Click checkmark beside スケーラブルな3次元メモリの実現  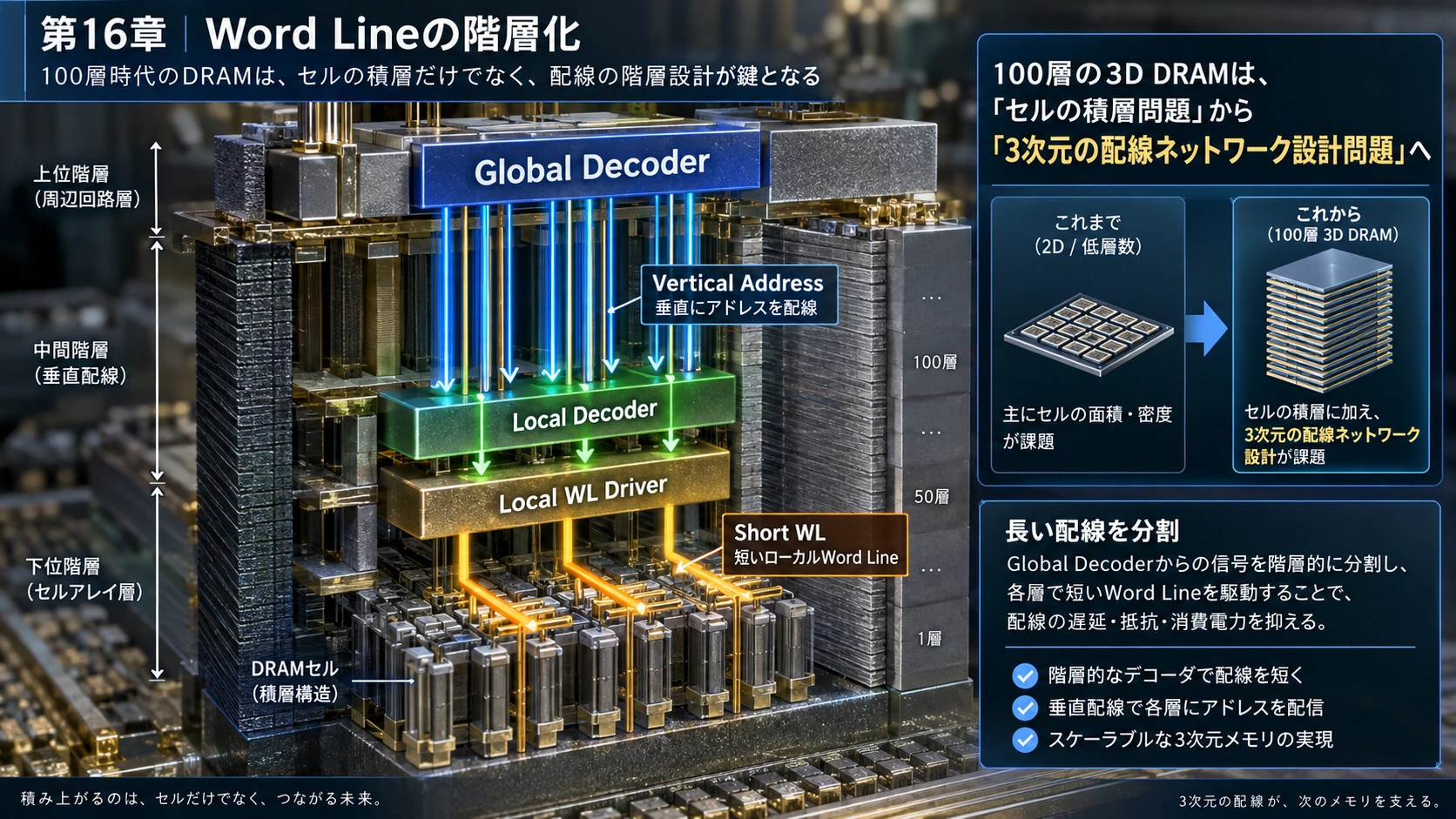(x=1025, y=740)
